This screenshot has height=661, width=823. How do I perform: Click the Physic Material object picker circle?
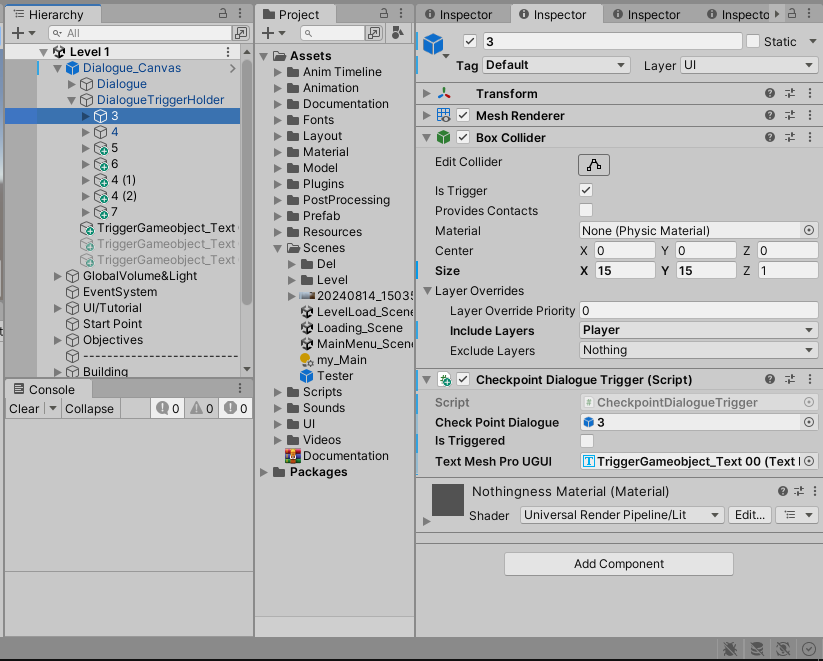coord(809,231)
